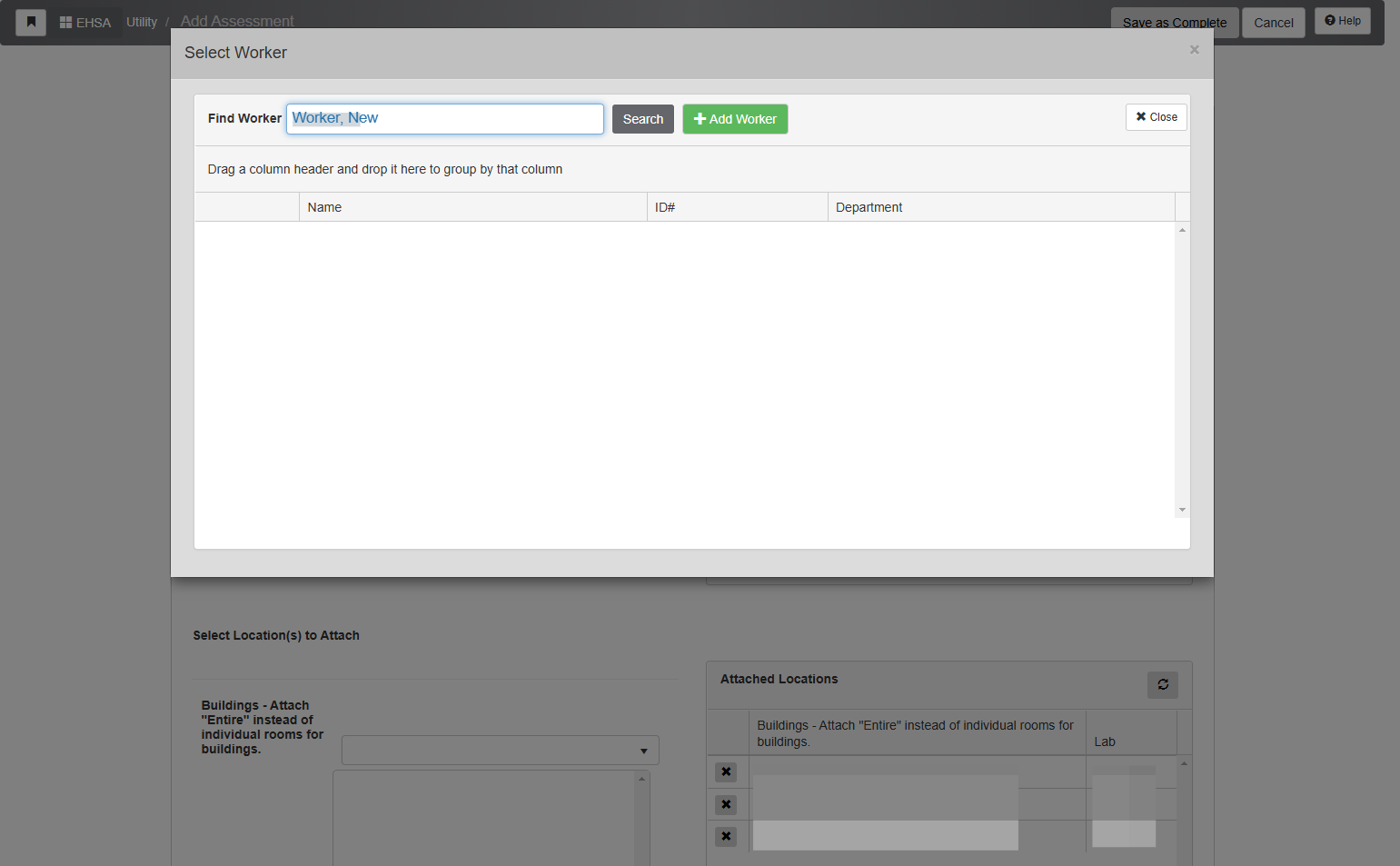Viewport: 1400px width, 866px height.
Task: Click the worker grid scroll up arrow
Action: point(1182,230)
